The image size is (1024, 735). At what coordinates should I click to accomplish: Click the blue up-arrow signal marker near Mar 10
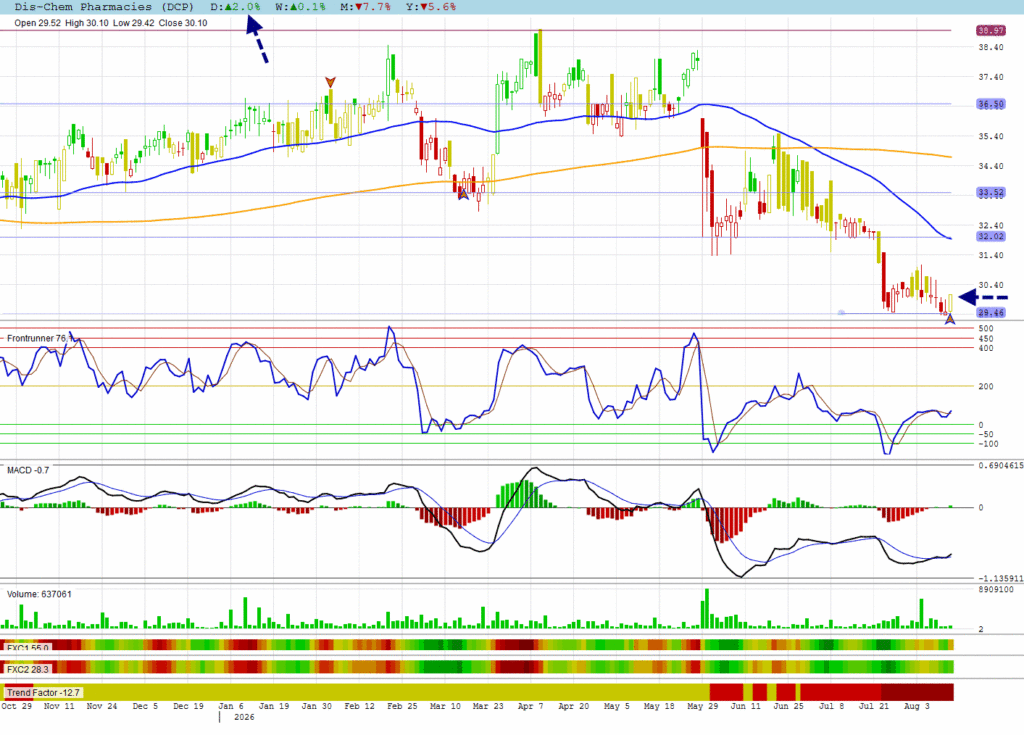[x=463, y=193]
